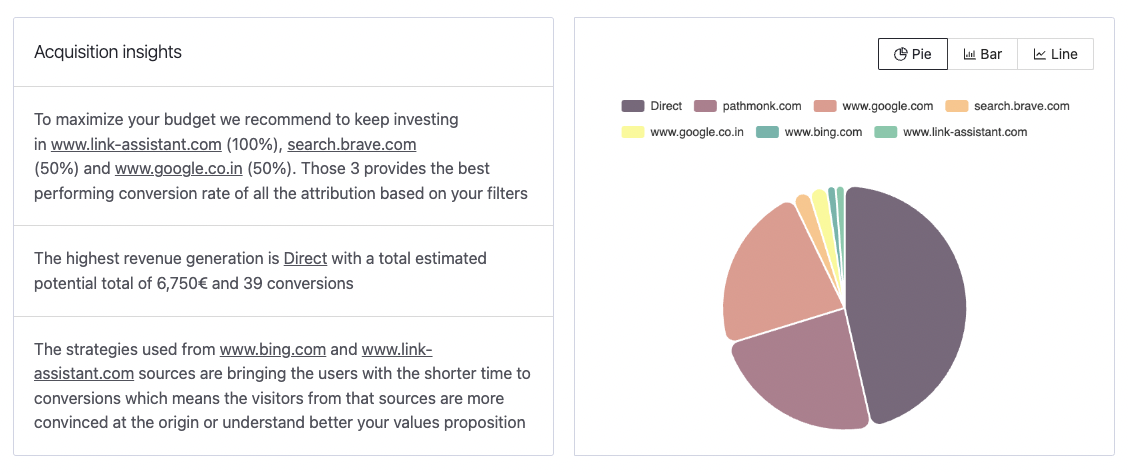Click the Direct link in revenue insight
The image size is (1128, 474).
click(x=305, y=258)
